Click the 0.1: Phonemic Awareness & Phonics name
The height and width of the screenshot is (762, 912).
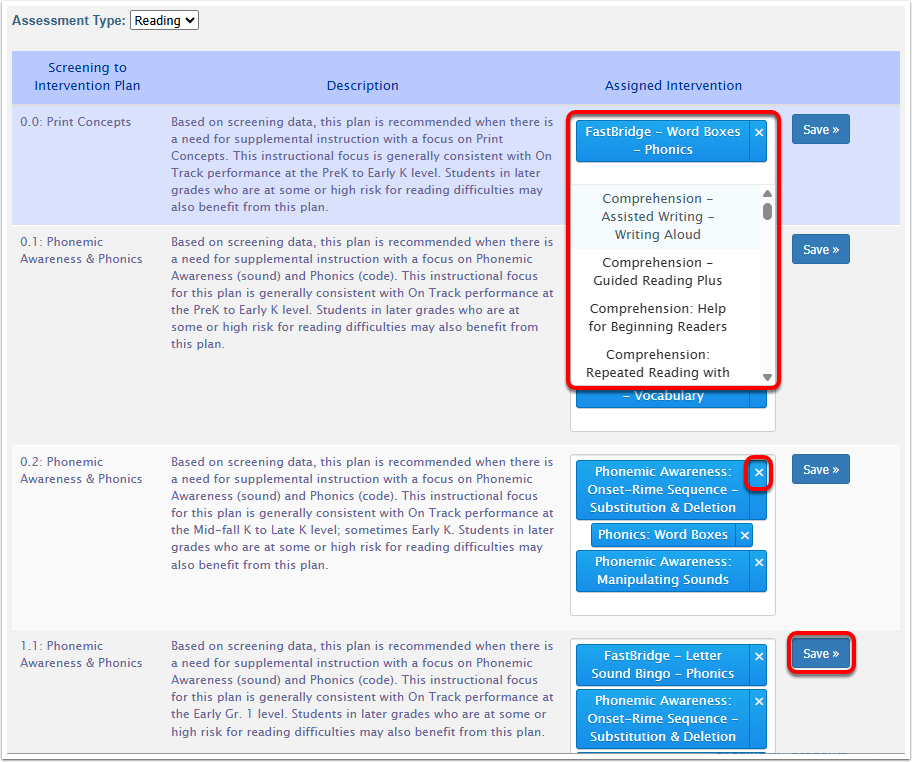tap(81, 250)
